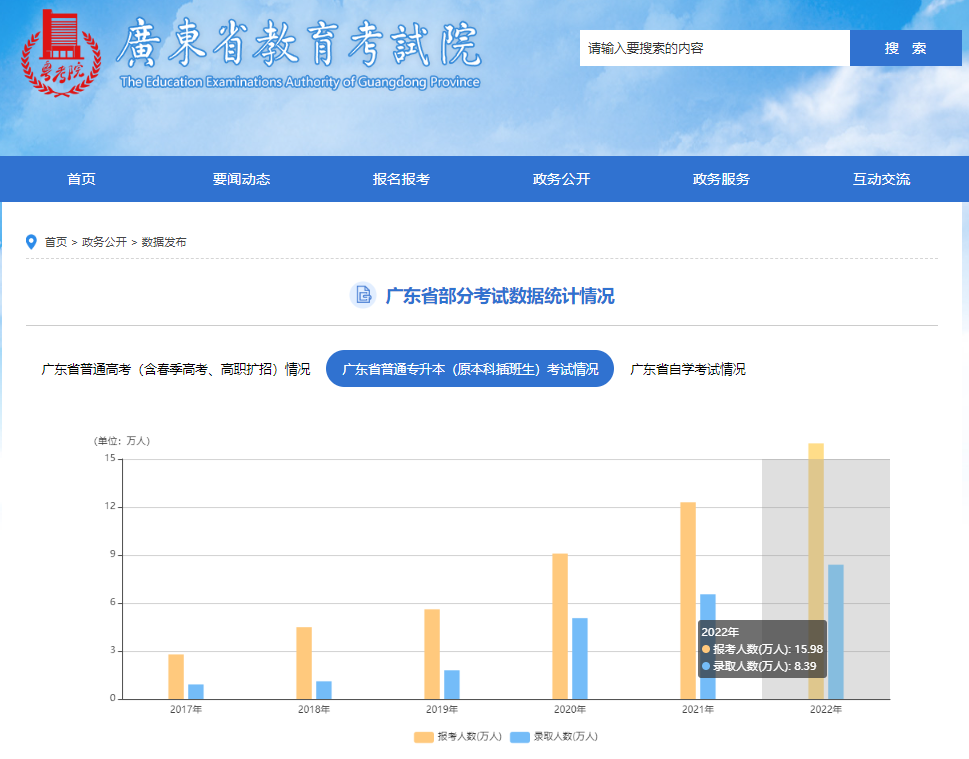The image size is (969, 759).
Task: Click the 搜索 search button
Action: click(905, 48)
